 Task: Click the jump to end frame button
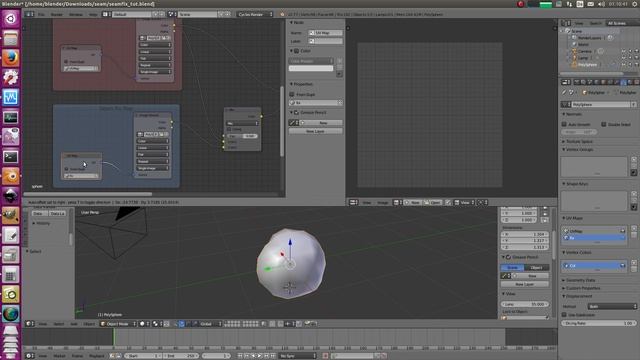point(273,356)
